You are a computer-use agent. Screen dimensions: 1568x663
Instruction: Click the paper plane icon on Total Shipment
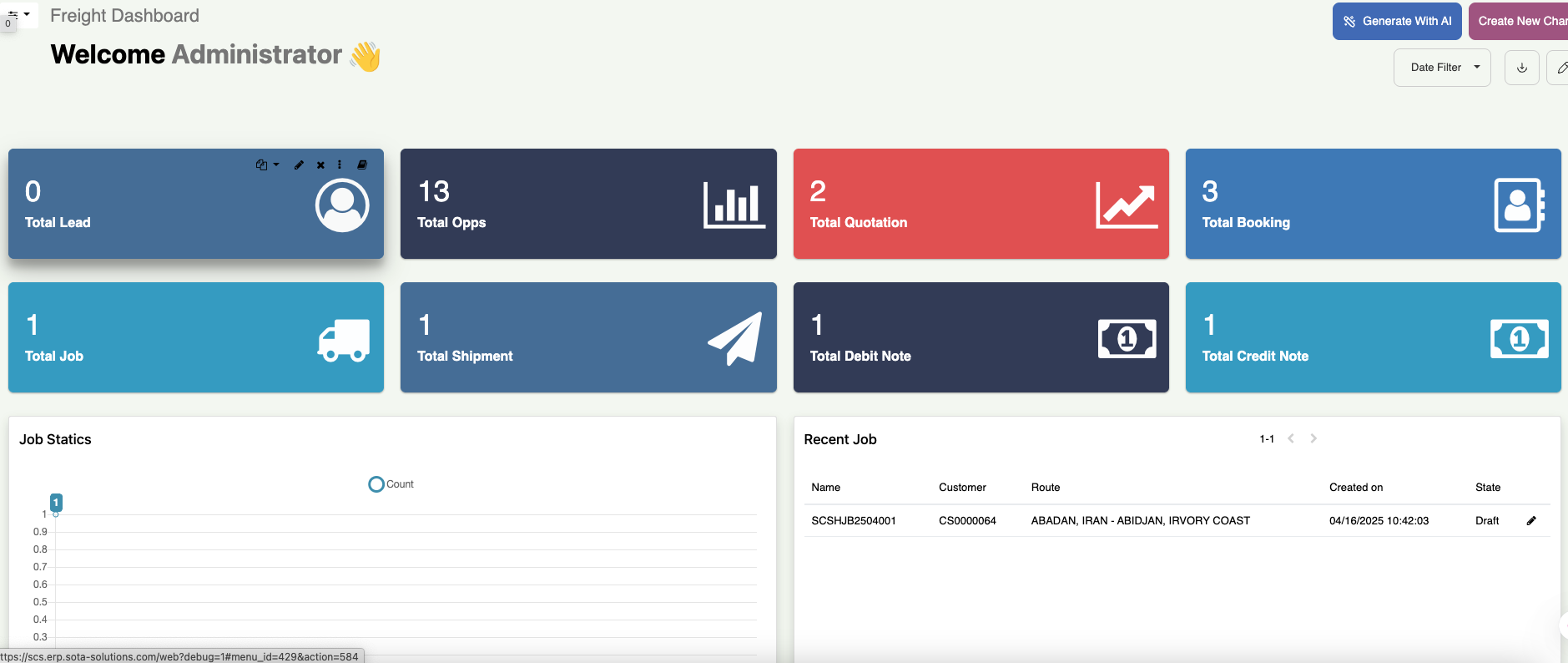[x=735, y=338]
